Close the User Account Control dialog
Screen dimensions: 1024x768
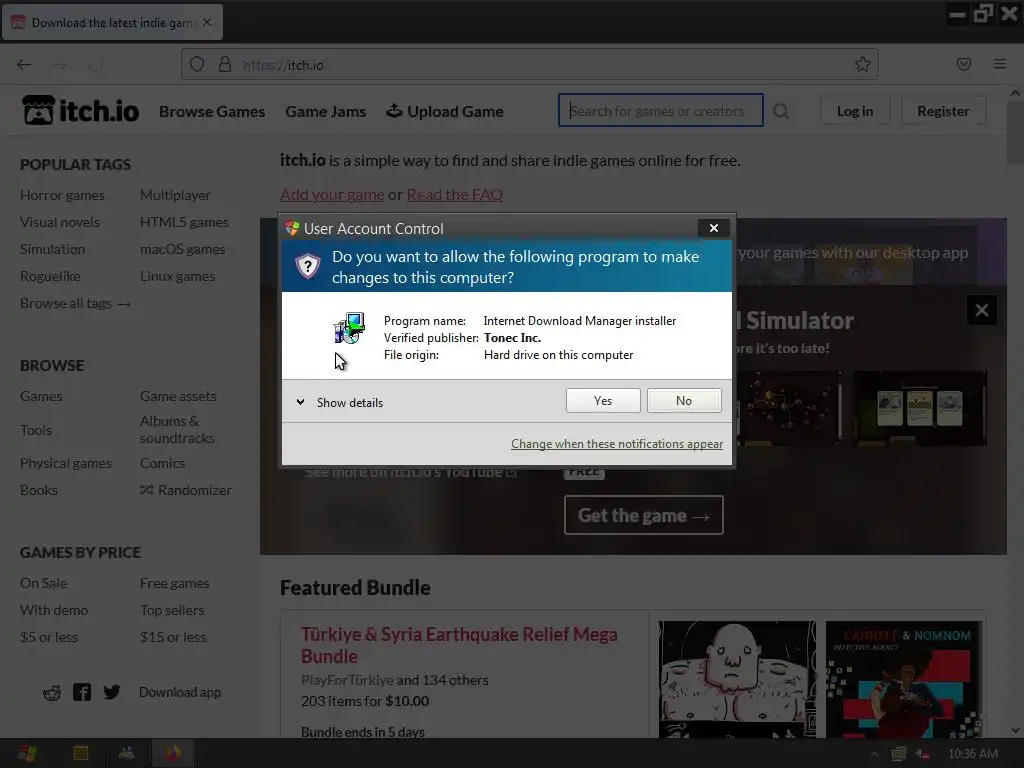point(714,227)
